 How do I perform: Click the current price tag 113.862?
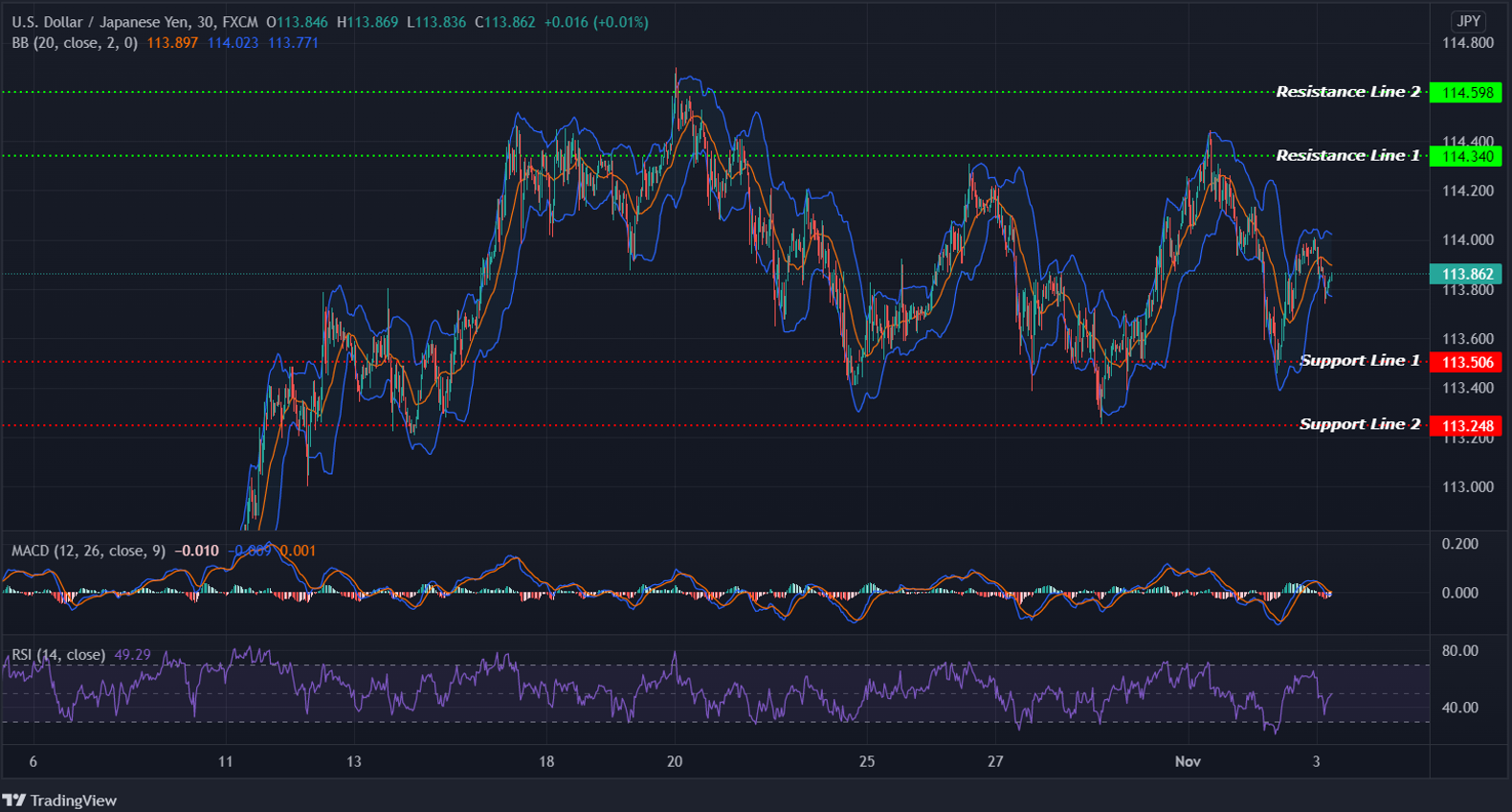[x=1466, y=274]
